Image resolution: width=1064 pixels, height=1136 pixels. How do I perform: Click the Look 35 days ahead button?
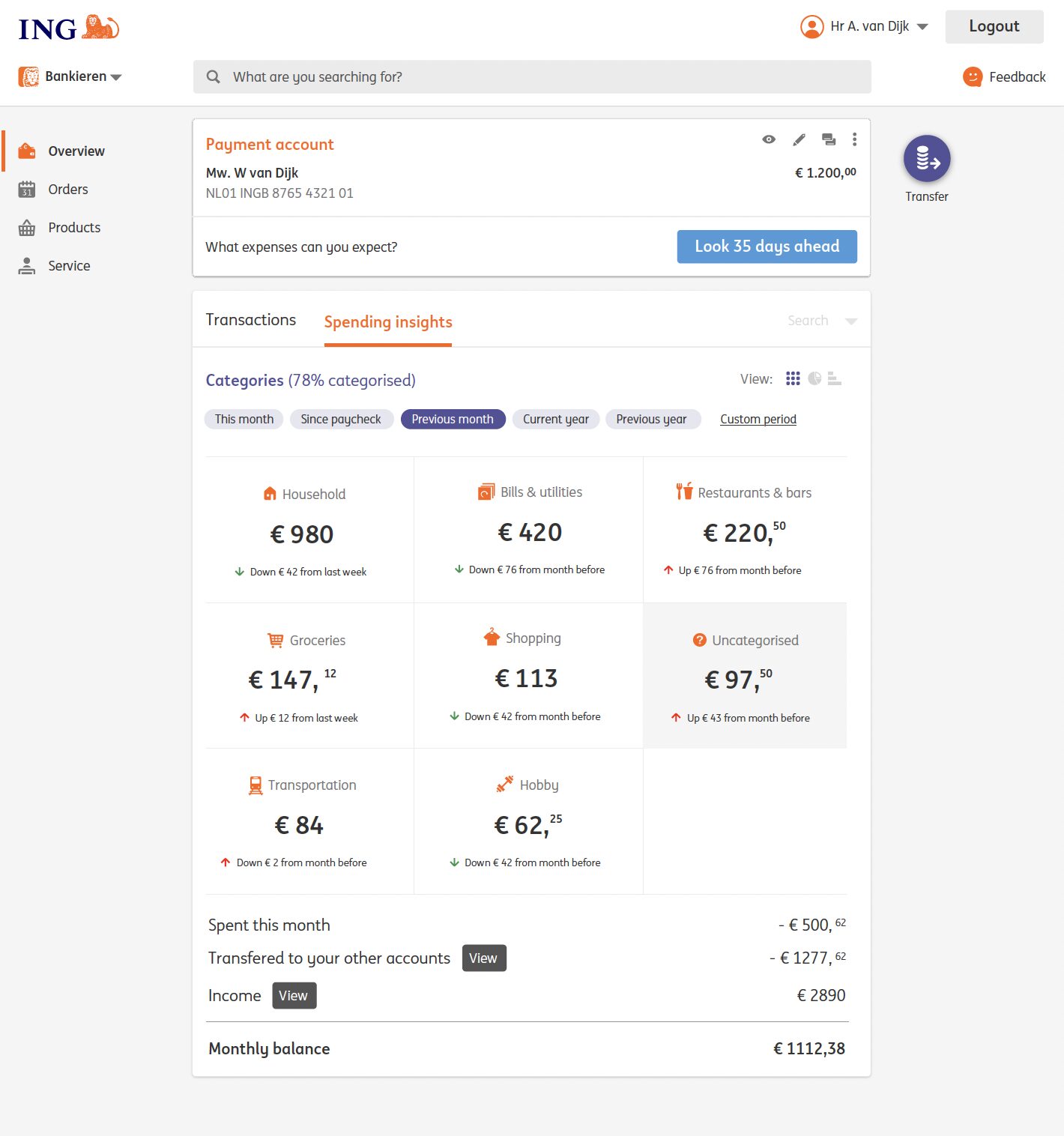click(767, 247)
